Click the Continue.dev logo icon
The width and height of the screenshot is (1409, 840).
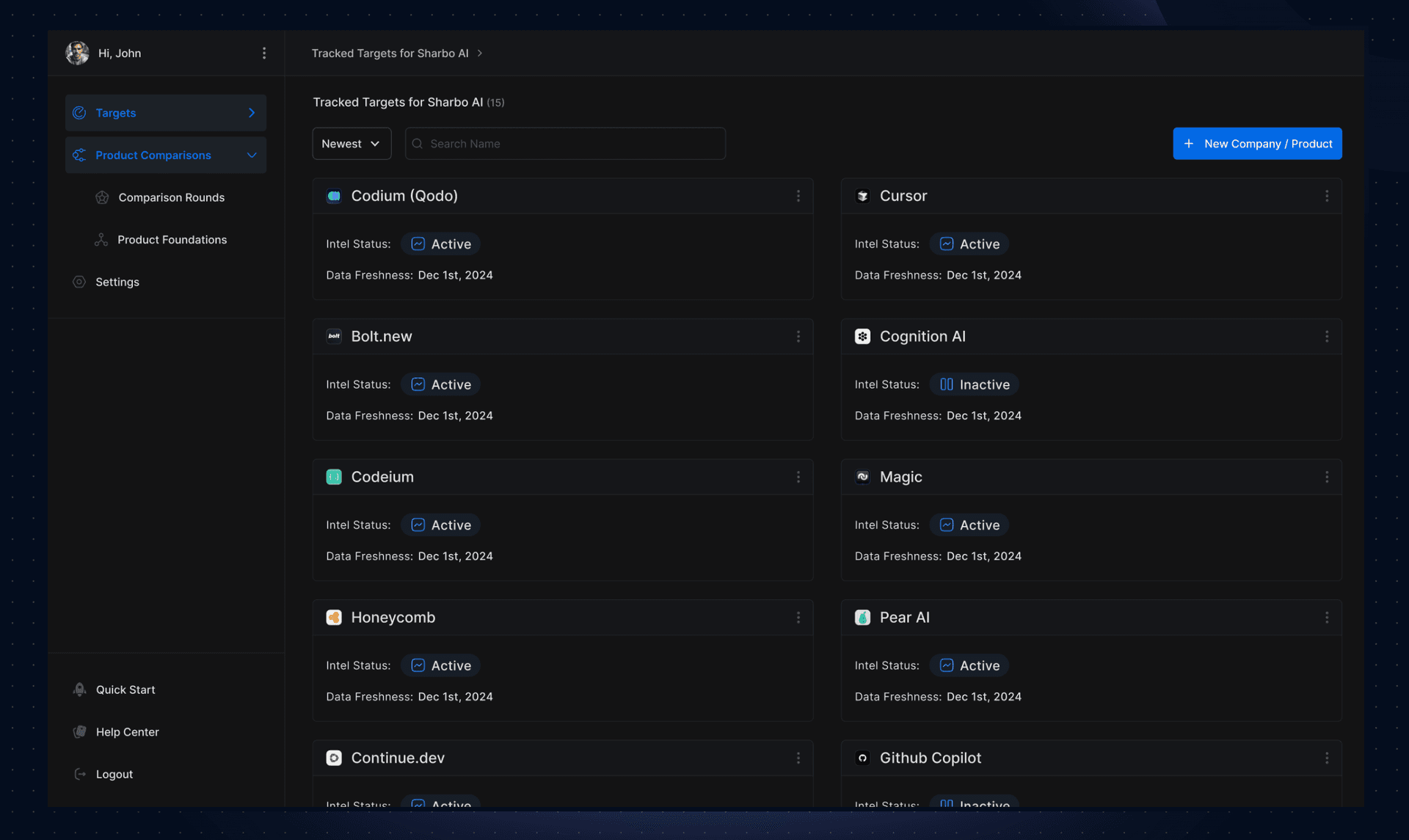point(334,758)
